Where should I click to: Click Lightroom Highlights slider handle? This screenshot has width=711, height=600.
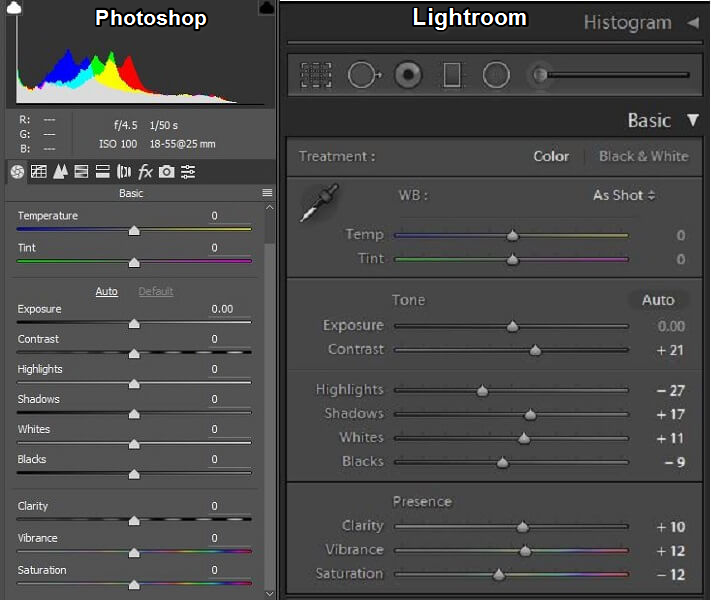[482, 390]
